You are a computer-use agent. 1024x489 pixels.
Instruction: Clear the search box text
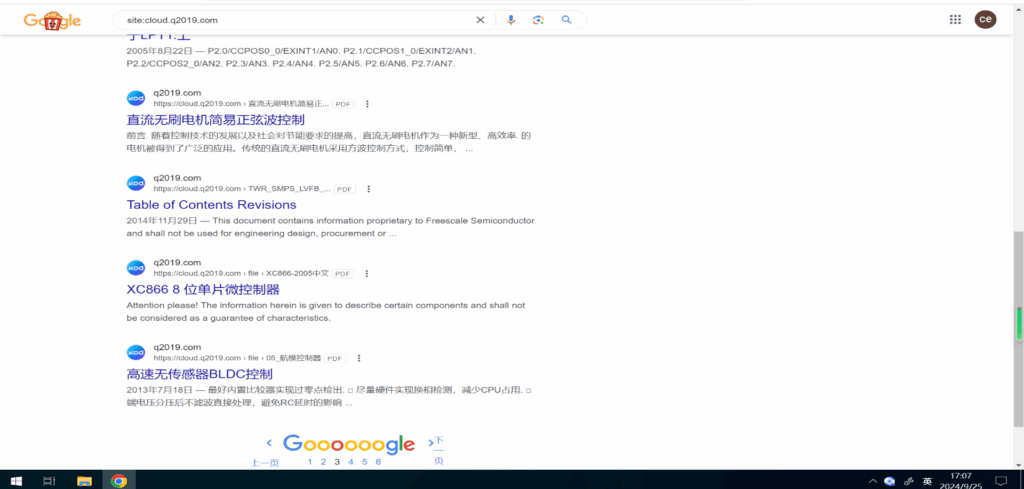click(x=480, y=20)
